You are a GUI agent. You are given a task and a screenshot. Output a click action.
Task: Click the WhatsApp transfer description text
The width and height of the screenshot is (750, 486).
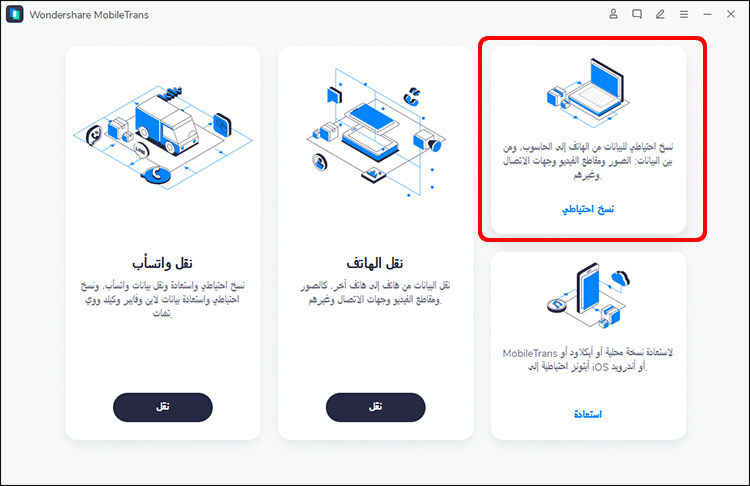[163, 299]
